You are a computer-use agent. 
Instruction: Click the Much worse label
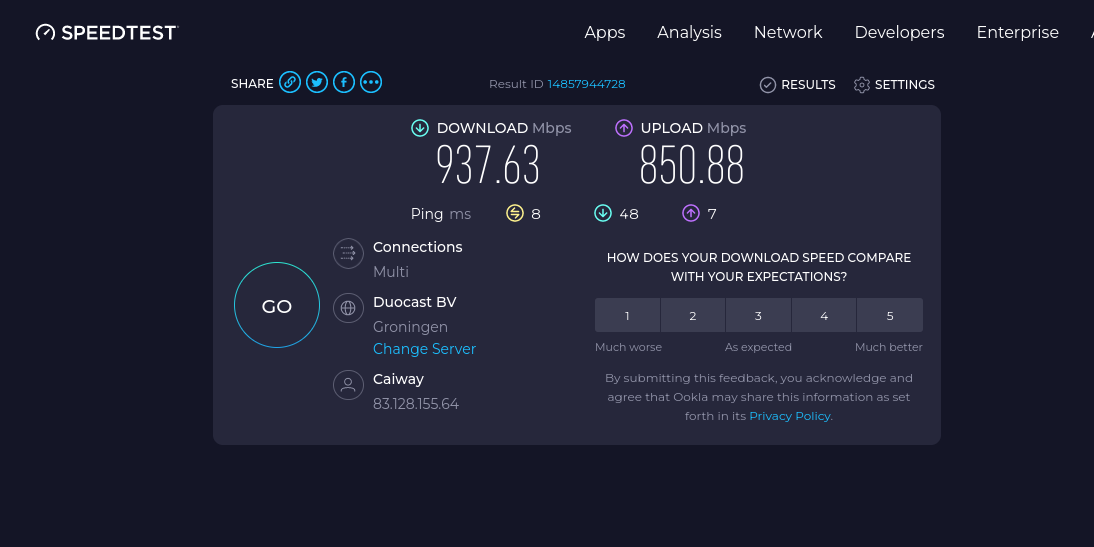pos(629,347)
